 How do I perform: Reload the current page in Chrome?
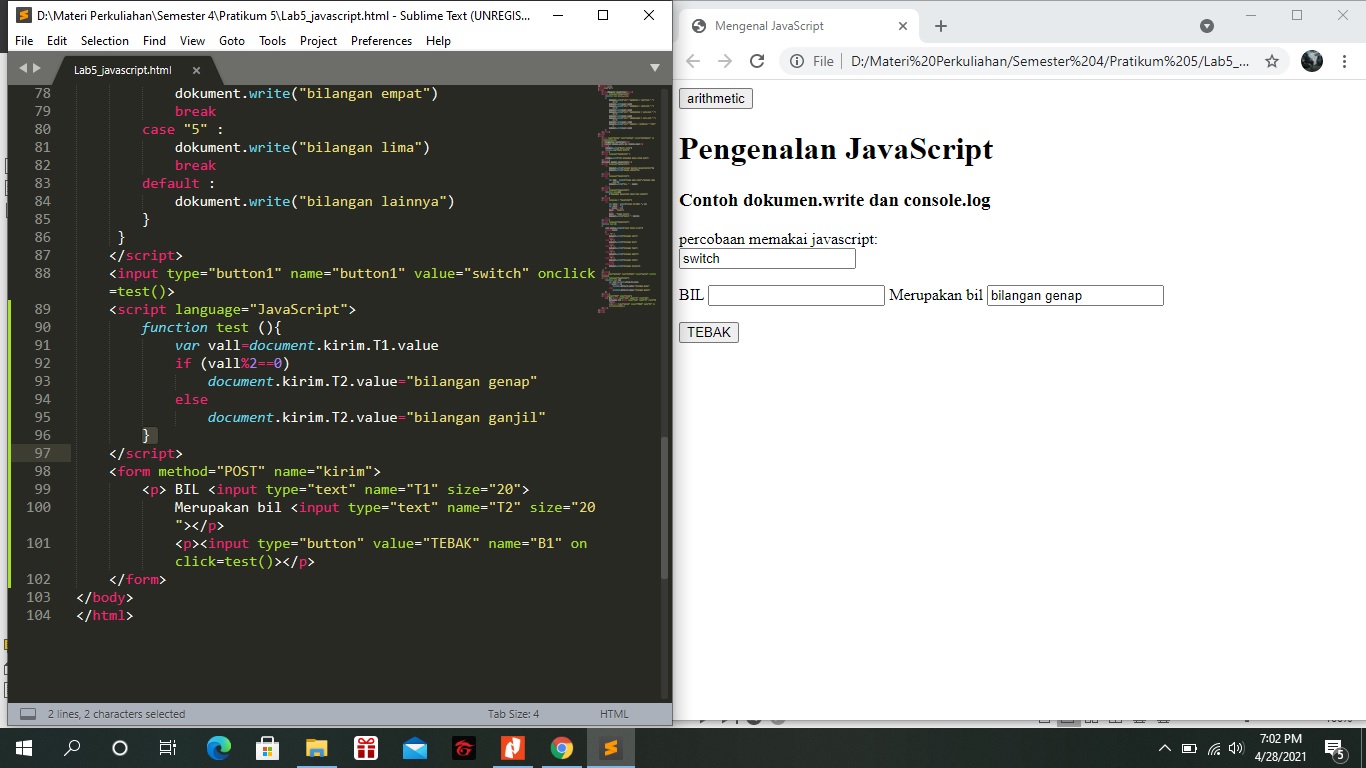pos(758,61)
